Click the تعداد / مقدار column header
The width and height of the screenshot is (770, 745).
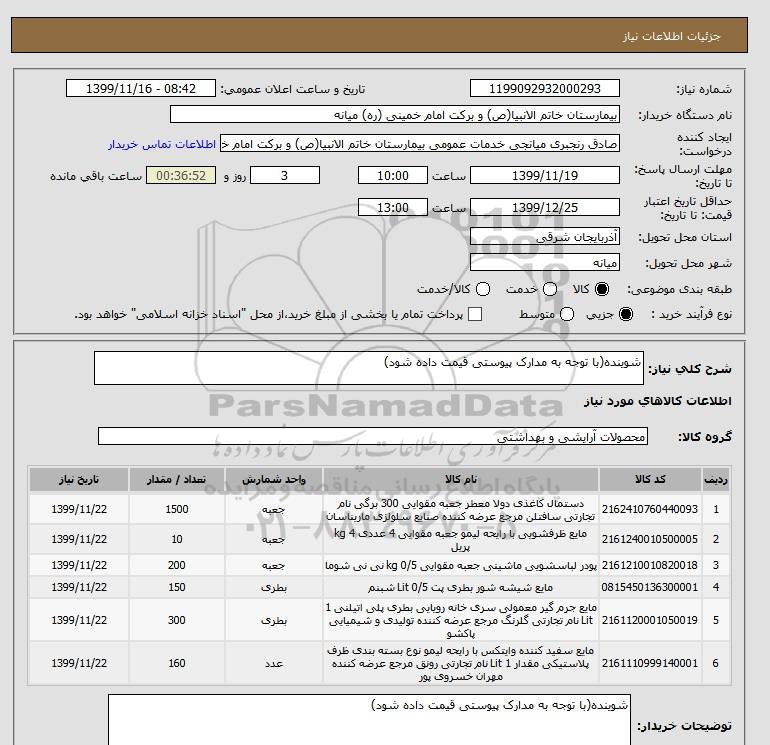point(177,479)
